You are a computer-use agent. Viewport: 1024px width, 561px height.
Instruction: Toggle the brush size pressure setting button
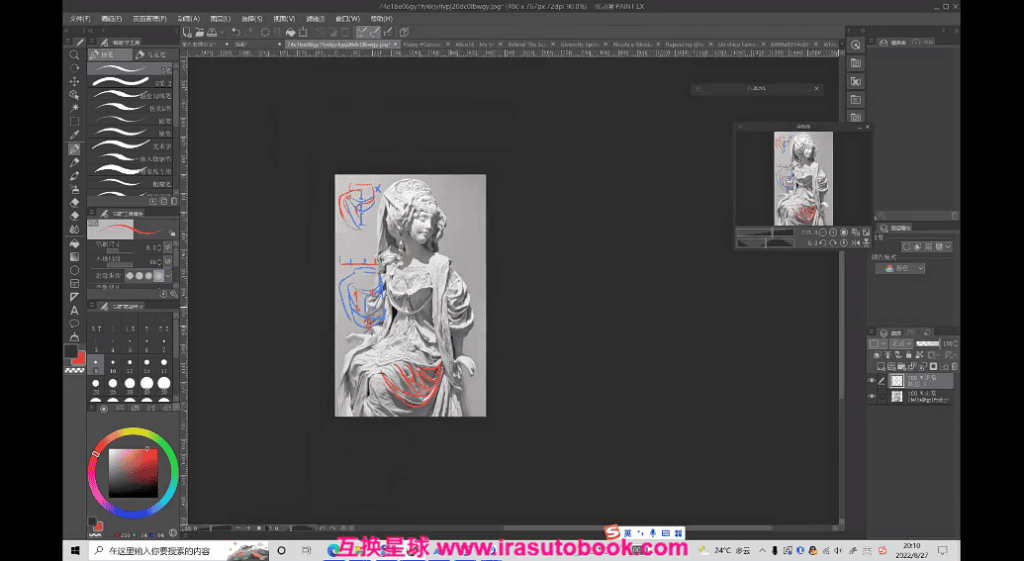168,247
